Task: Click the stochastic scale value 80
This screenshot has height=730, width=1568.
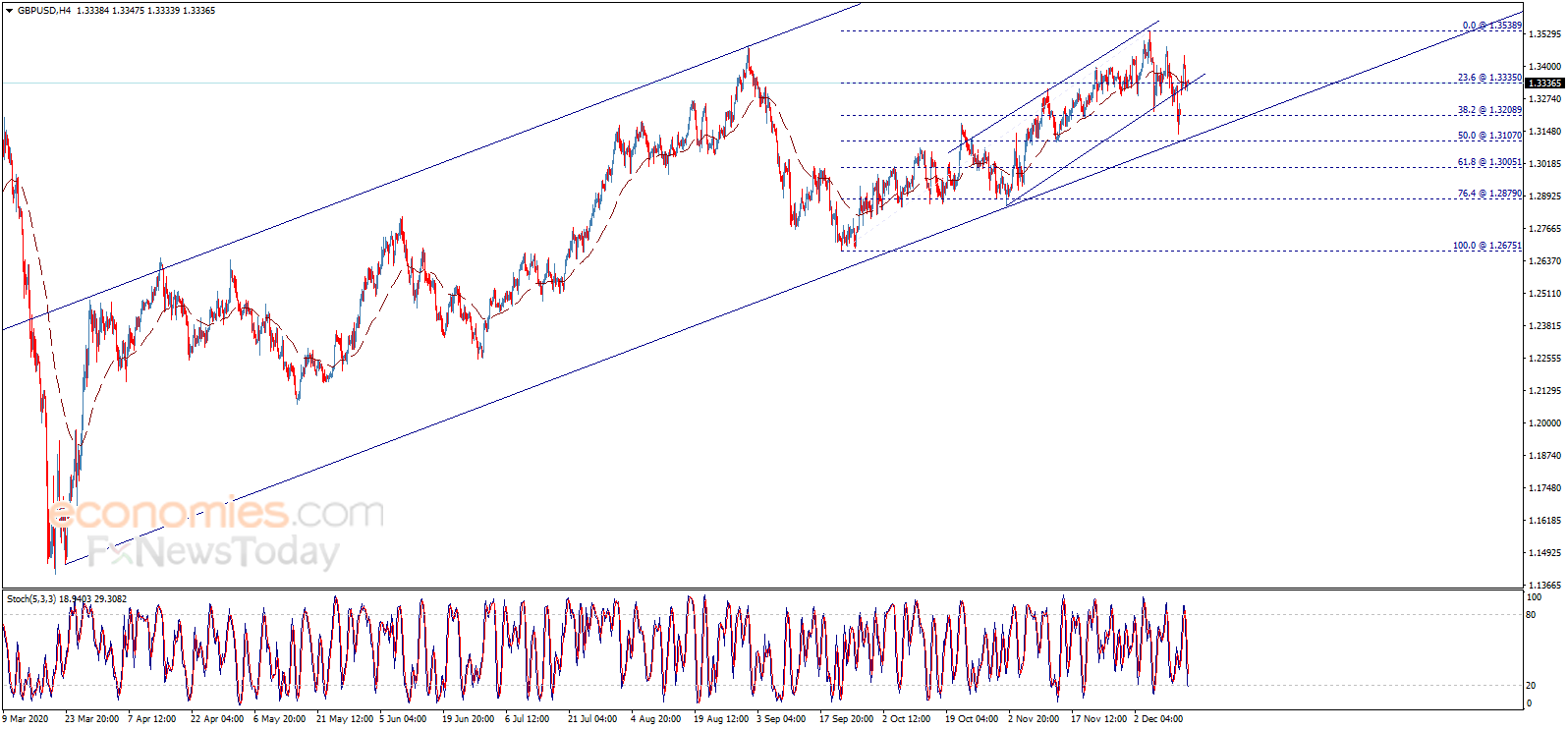Action: [1531, 615]
